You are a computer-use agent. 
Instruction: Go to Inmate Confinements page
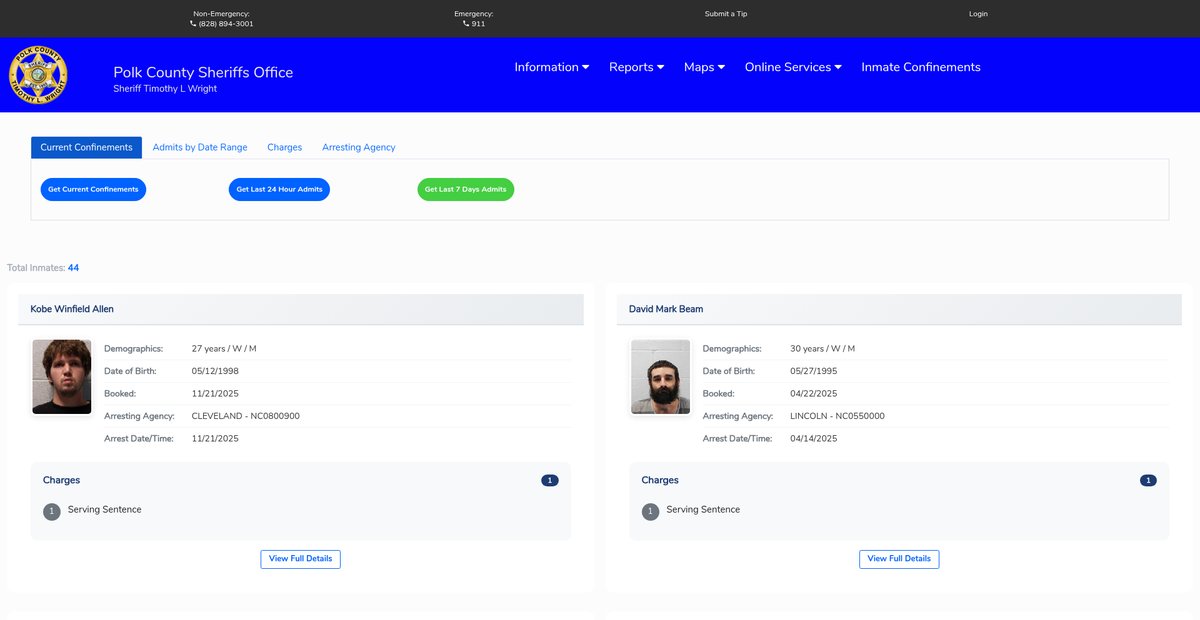coord(920,67)
